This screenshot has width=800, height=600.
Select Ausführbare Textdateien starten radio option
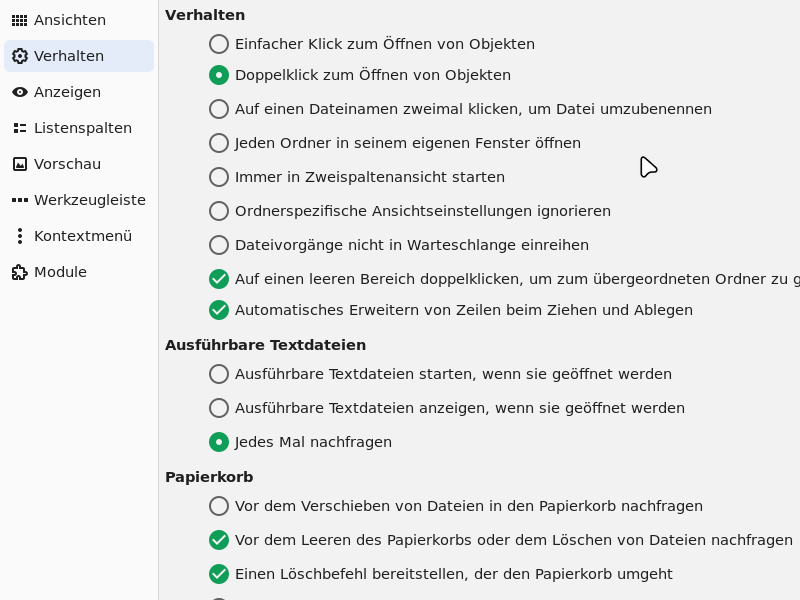[x=219, y=374]
